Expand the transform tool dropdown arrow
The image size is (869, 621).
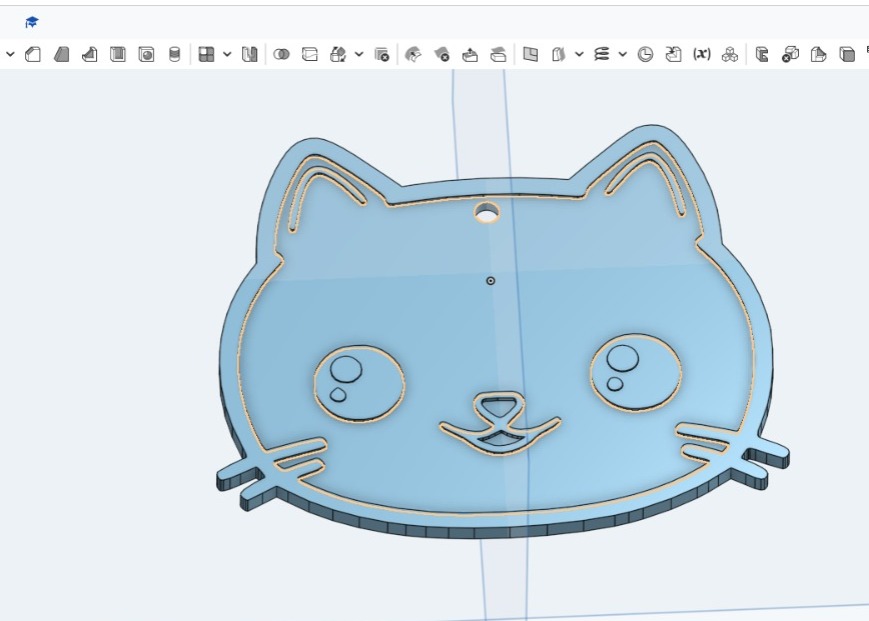click(x=359, y=55)
